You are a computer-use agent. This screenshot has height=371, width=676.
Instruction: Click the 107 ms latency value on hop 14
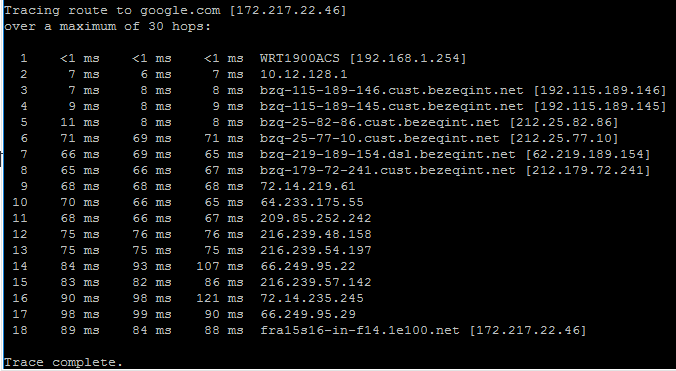click(x=220, y=266)
